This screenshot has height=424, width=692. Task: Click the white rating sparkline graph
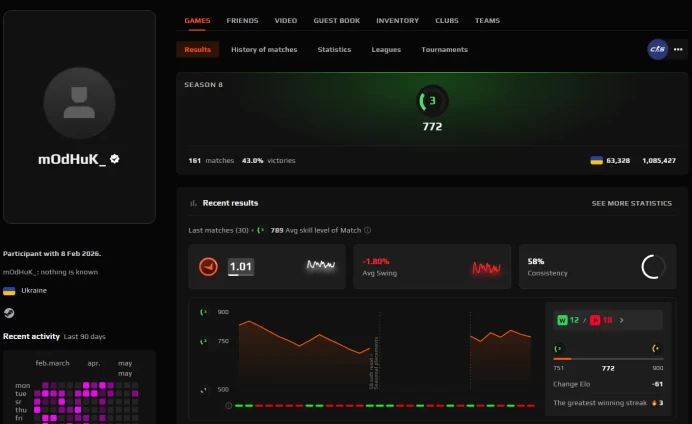(321, 265)
